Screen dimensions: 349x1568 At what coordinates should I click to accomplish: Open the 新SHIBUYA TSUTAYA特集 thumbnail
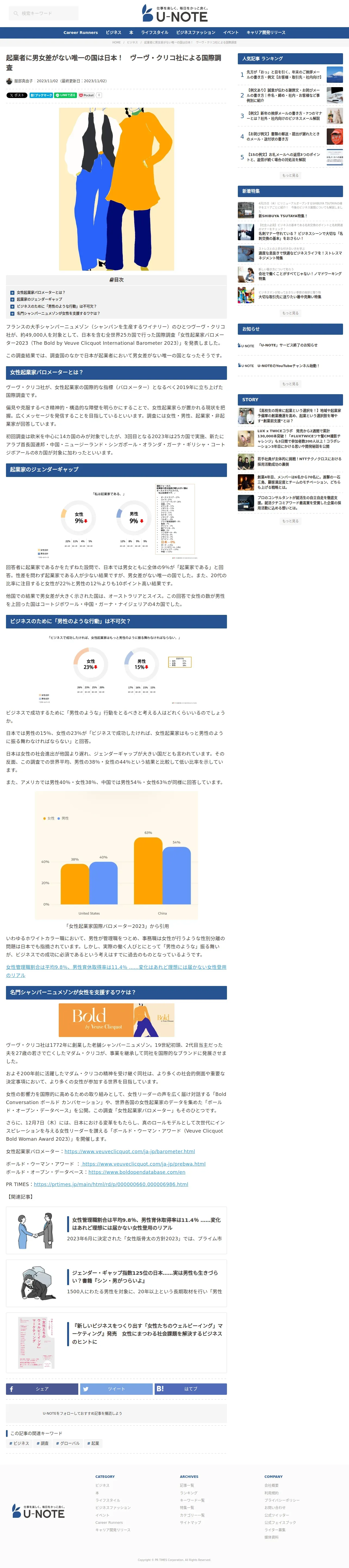coord(246,210)
